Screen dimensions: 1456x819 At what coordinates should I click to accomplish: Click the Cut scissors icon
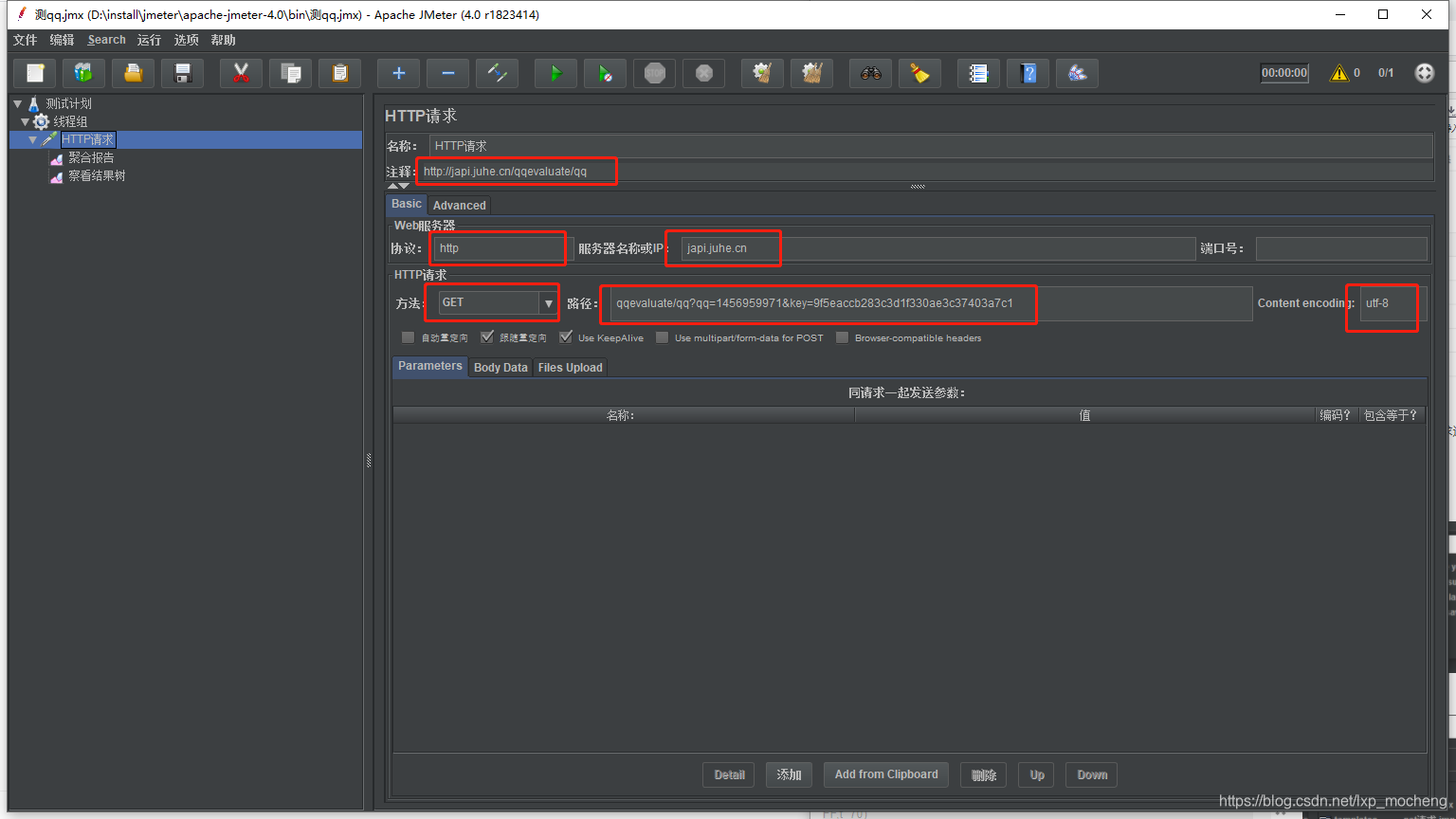pyautogui.click(x=241, y=73)
